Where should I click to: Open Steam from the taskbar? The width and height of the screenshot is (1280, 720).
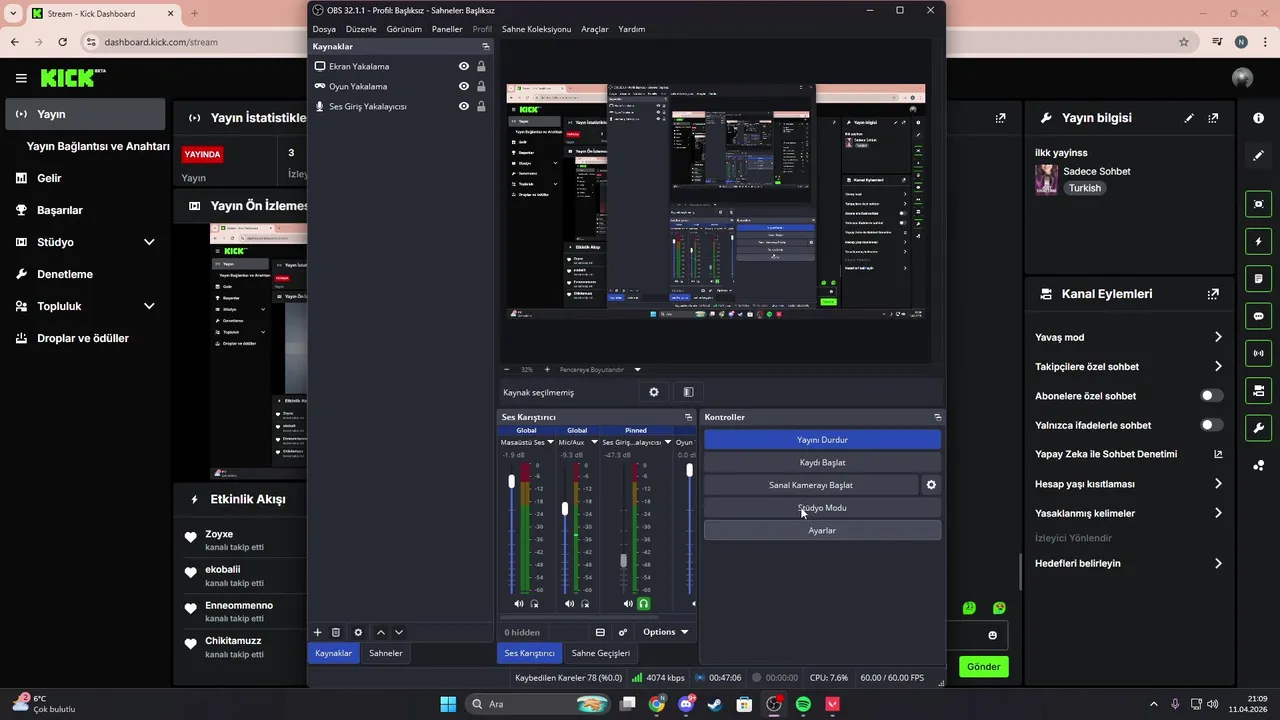coord(715,704)
